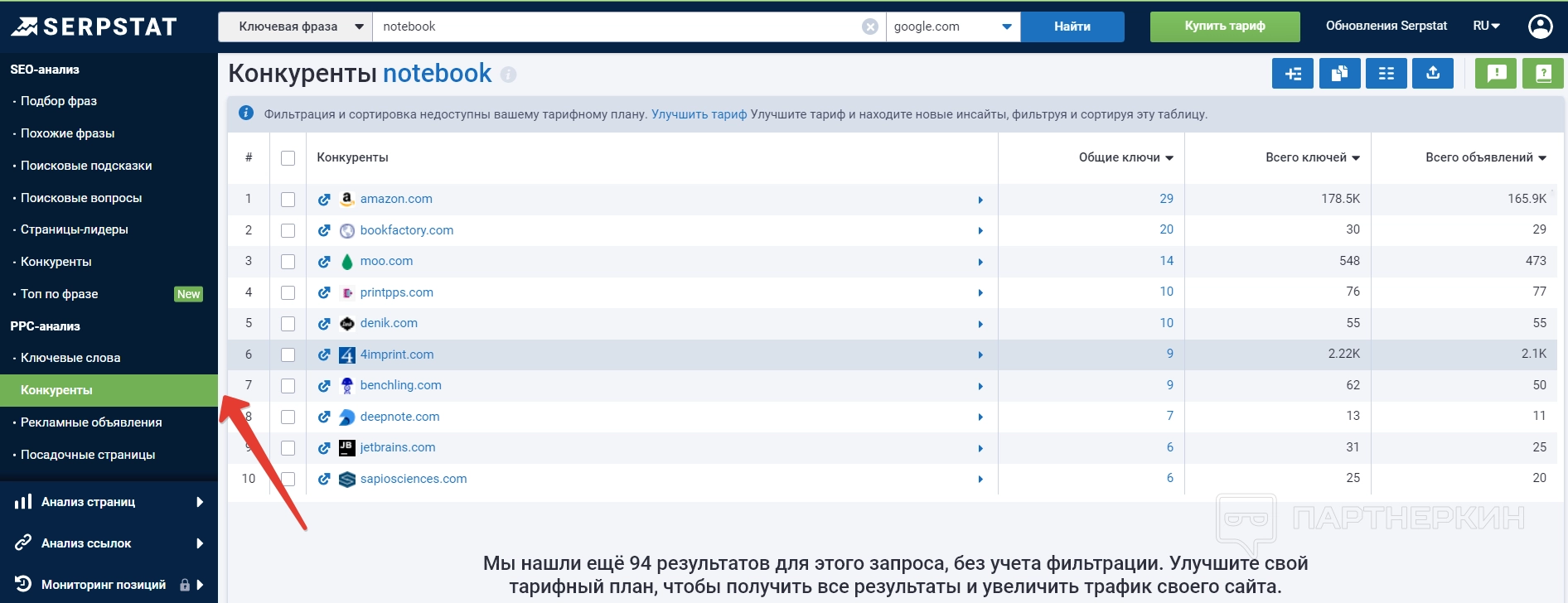Image resolution: width=1568 pixels, height=603 pixels.
Task: Open external link icon for sapiosciences.com
Action: point(324,480)
